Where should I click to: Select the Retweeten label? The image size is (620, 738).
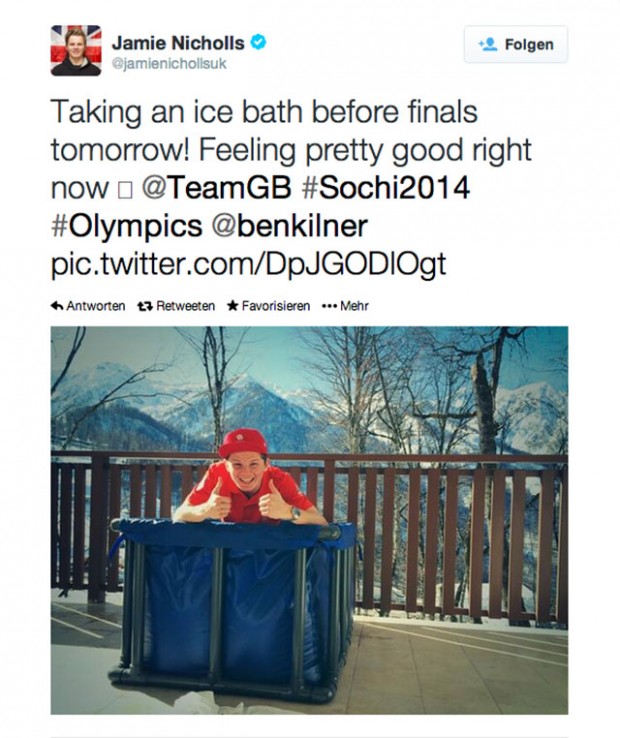tap(185, 306)
